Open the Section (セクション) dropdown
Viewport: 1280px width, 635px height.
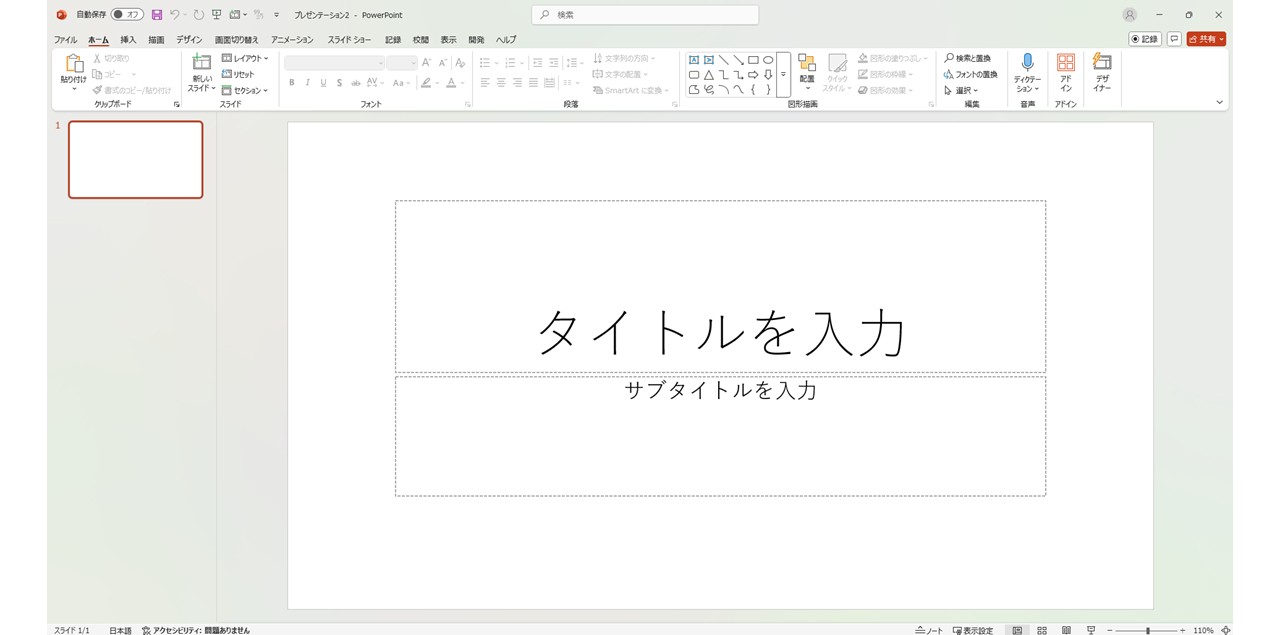pos(245,90)
